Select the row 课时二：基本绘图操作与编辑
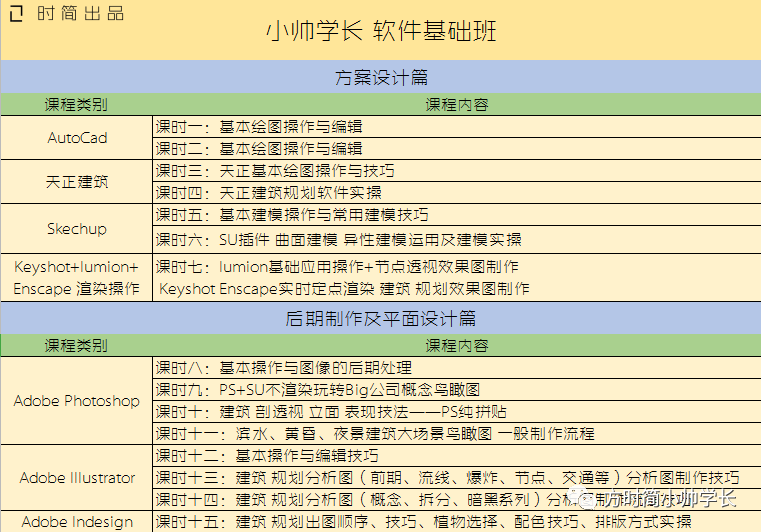Image resolution: width=761 pixels, height=532 pixels. (457, 149)
